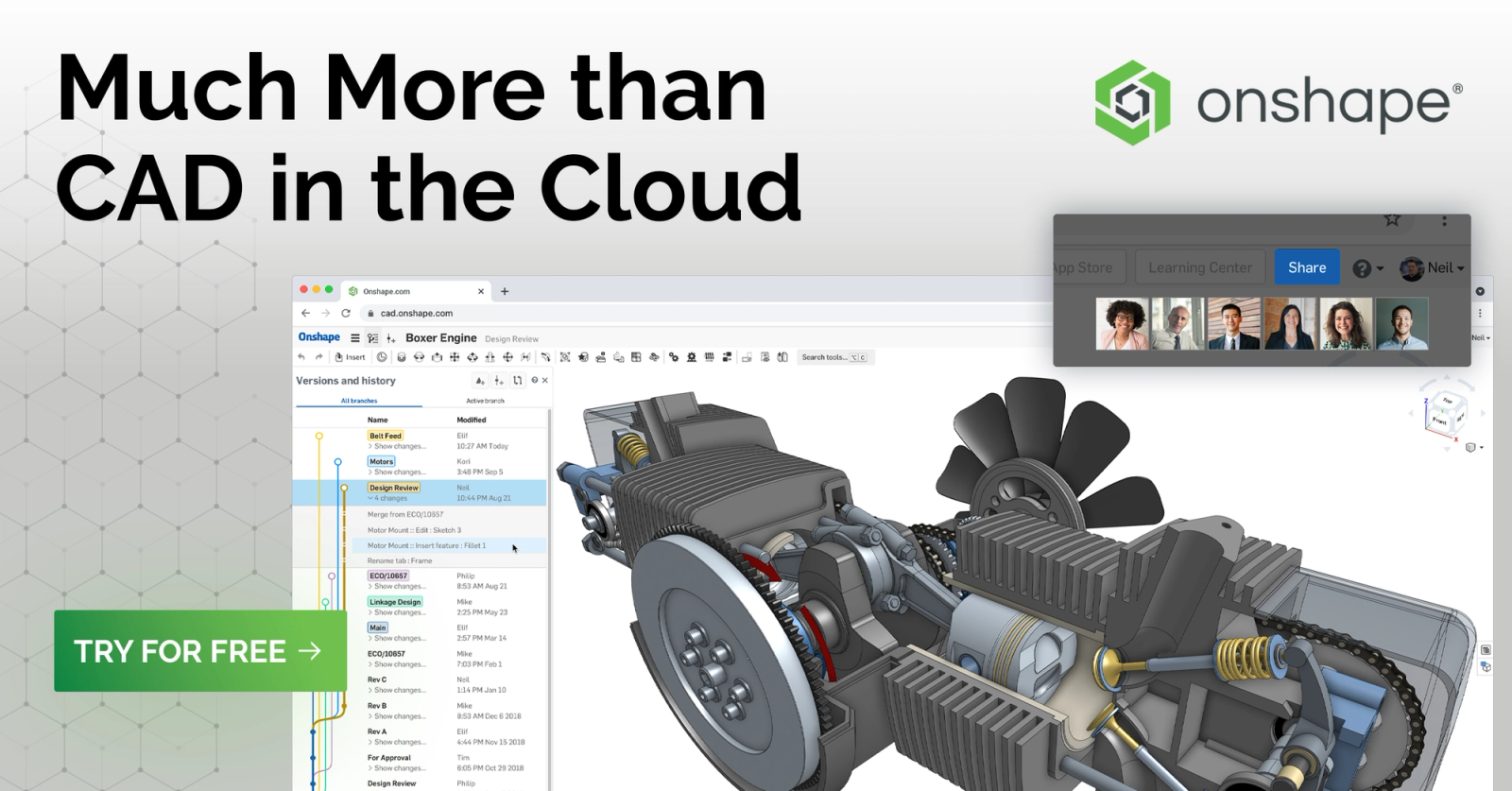
Task: Click the clock icon next to Insert
Action: (382, 357)
